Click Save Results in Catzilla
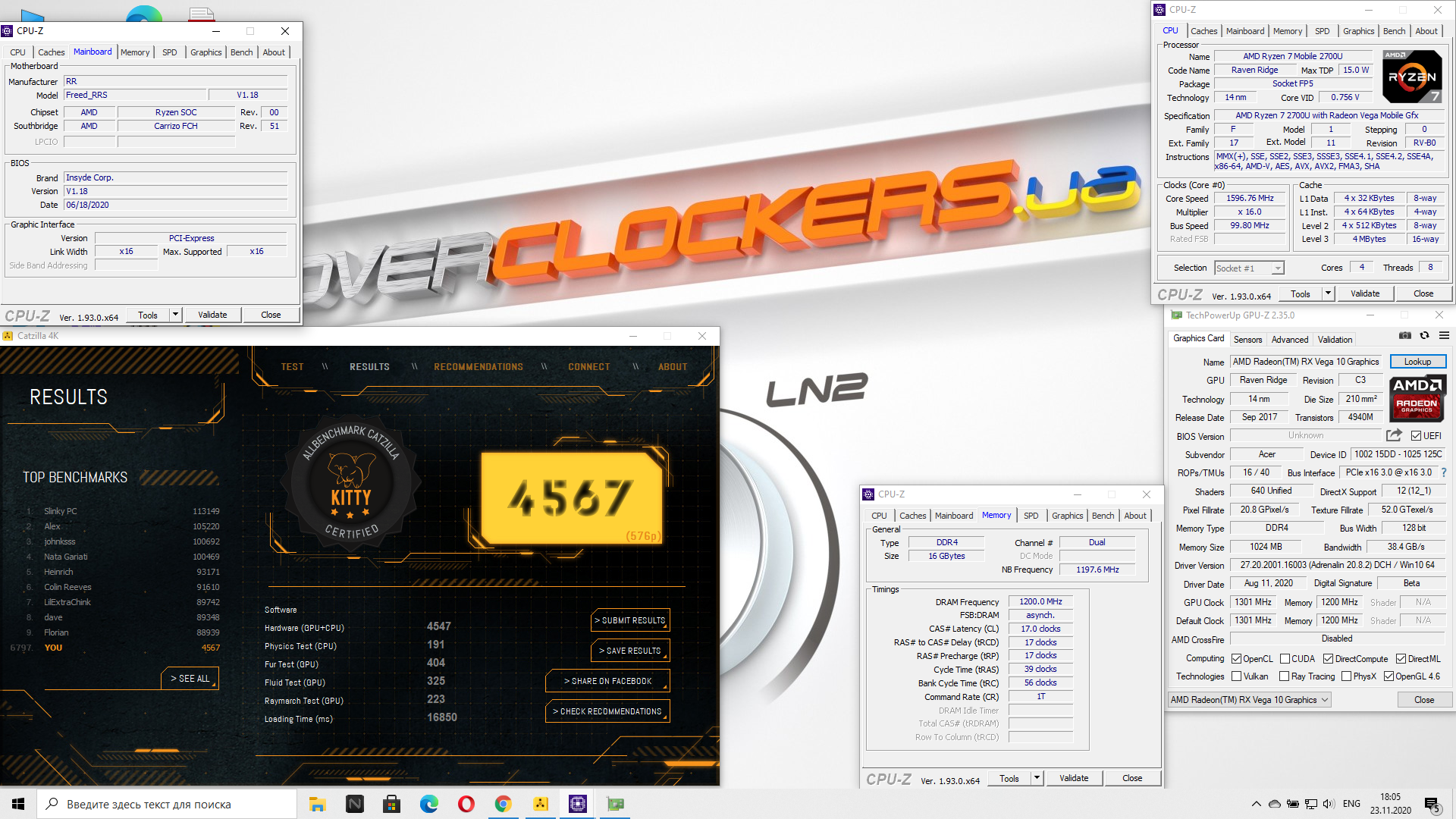 [x=631, y=651]
